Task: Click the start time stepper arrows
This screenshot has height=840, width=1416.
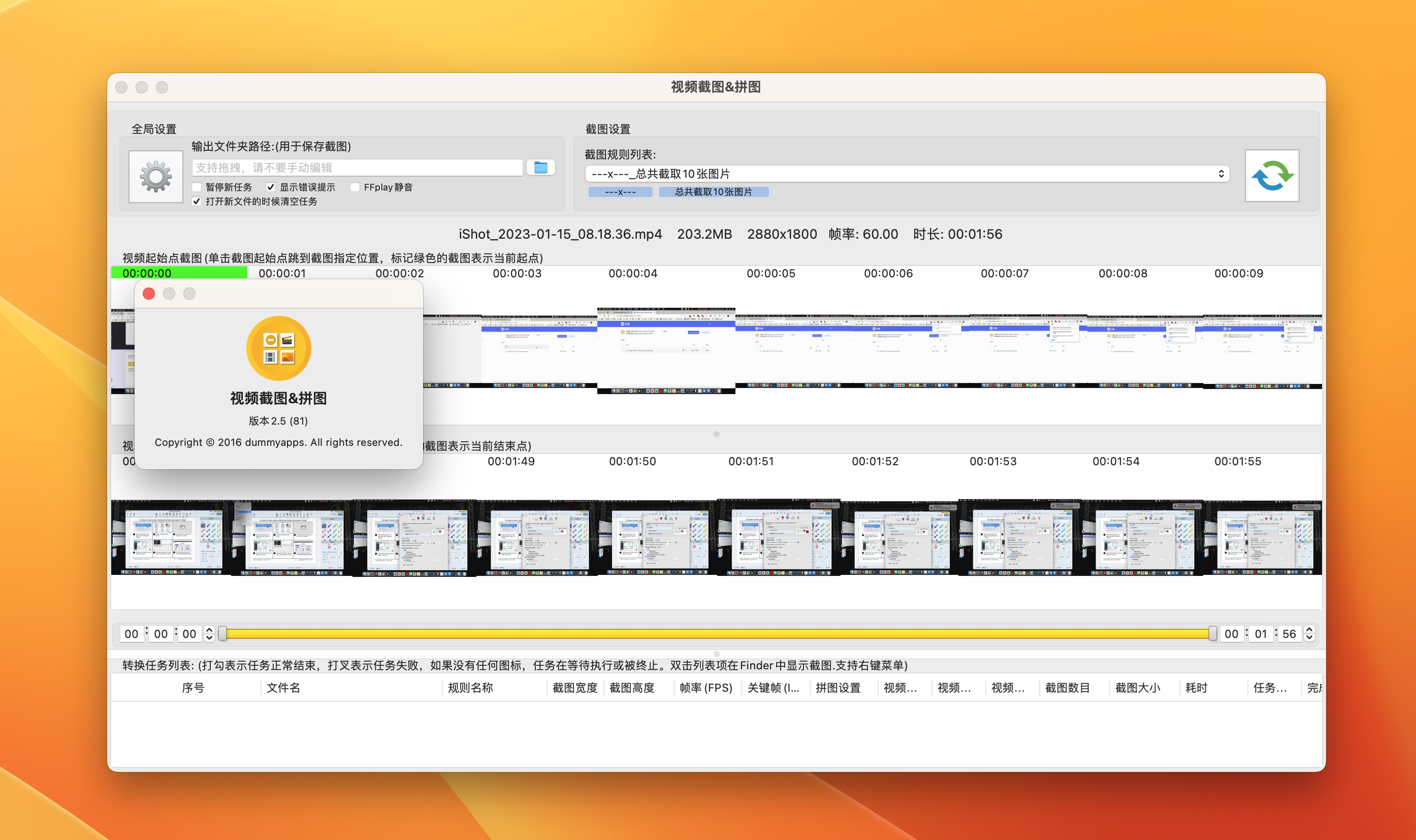Action: (x=209, y=634)
